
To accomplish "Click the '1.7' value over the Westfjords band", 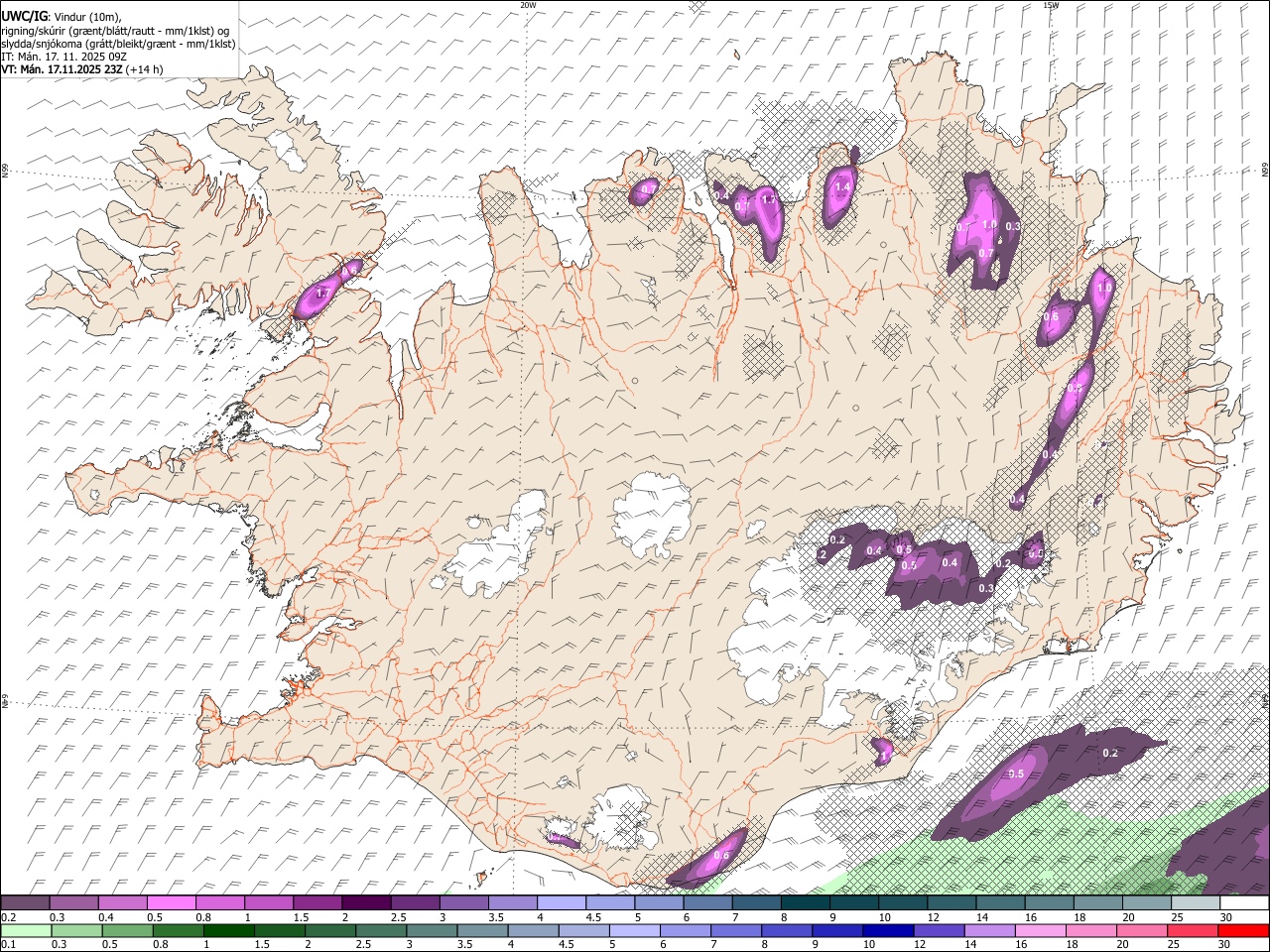I will click(322, 294).
